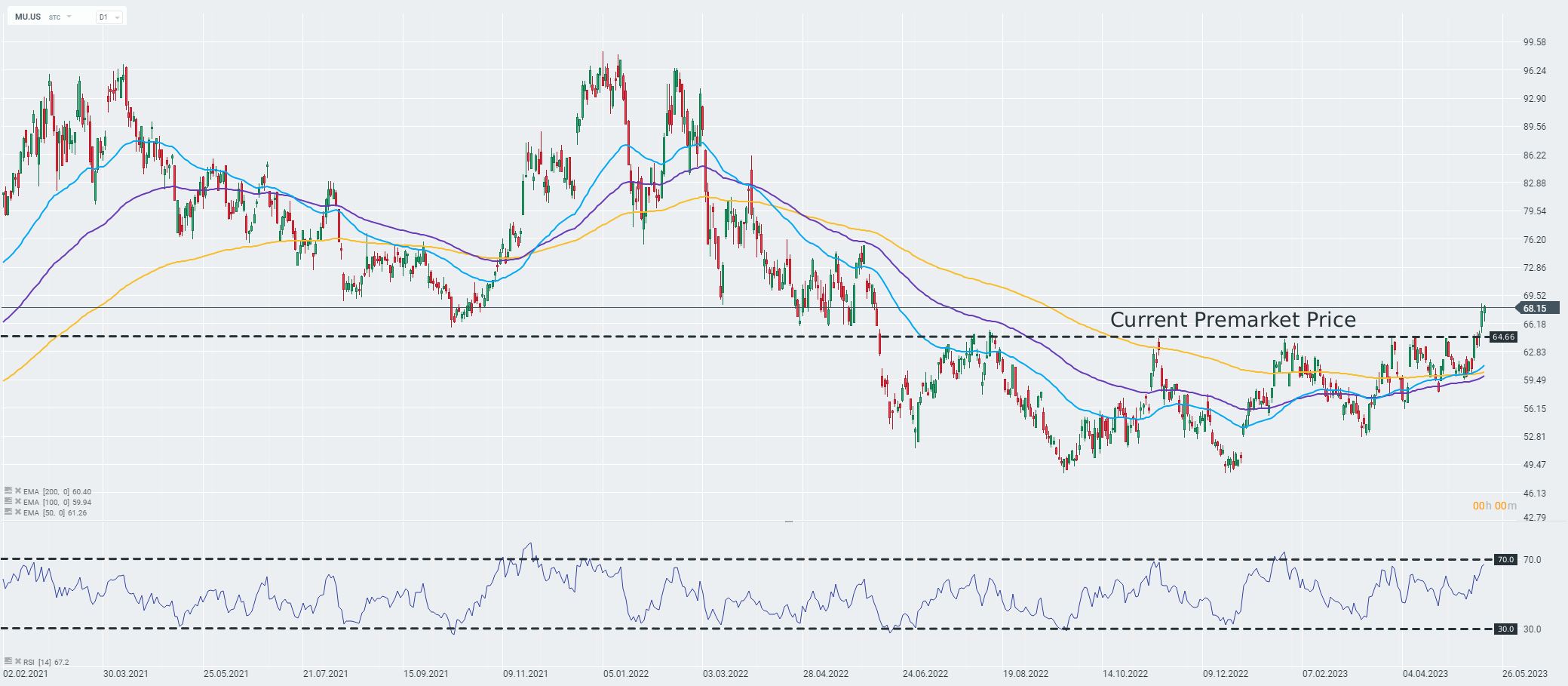Click the 09.11.2021 date on time axis
Viewport: 1568px width, 686px height.
click(x=526, y=674)
